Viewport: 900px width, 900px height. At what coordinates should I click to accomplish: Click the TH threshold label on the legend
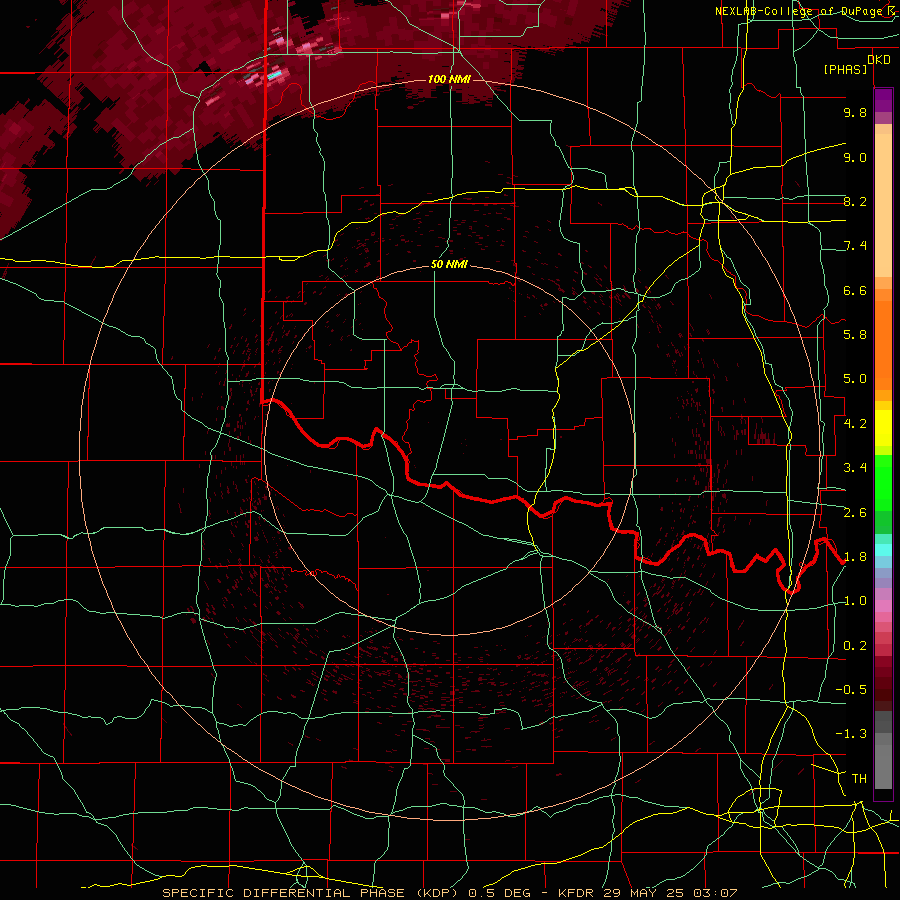(859, 779)
